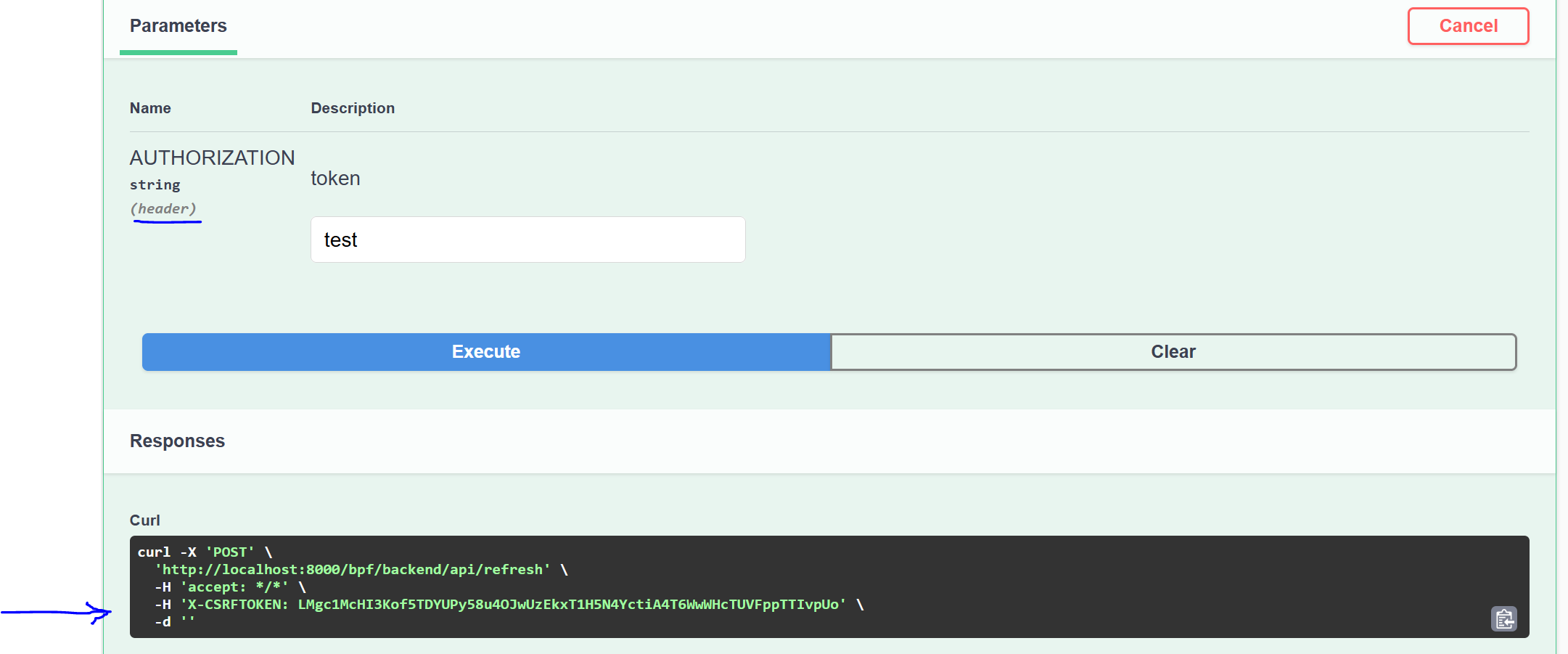Click the string type label under AUTHORIZATION
1568x654 pixels.
pyautogui.click(x=155, y=184)
